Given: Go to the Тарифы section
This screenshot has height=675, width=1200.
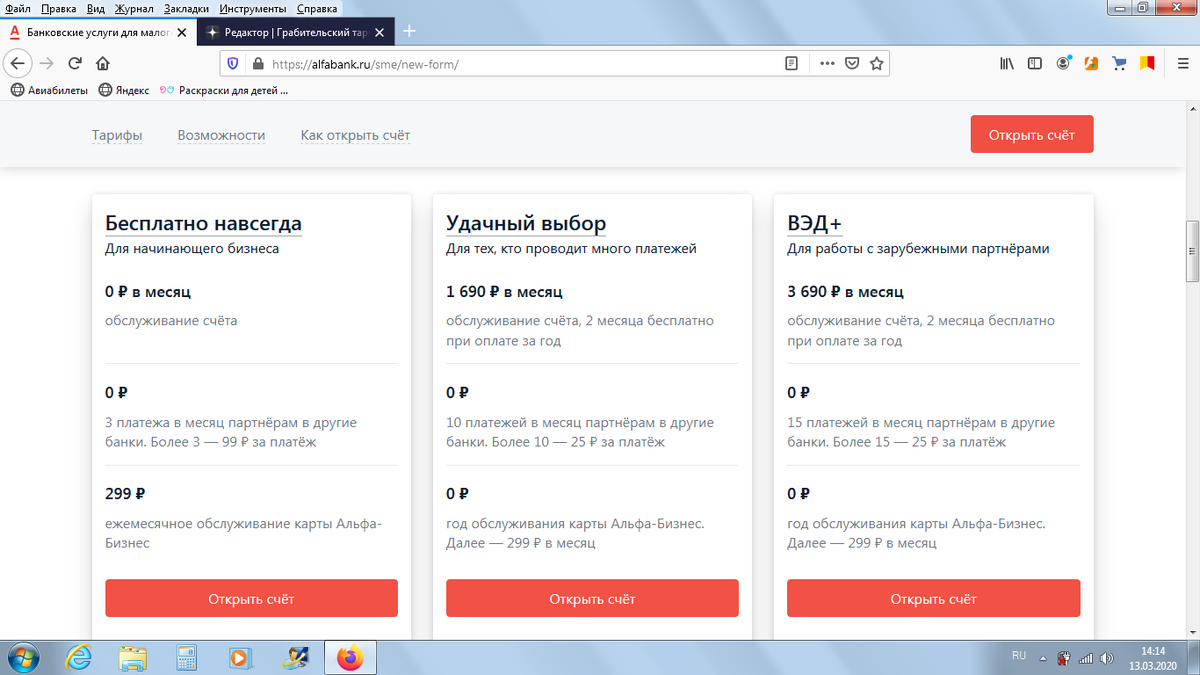Looking at the screenshot, I should pos(117,135).
